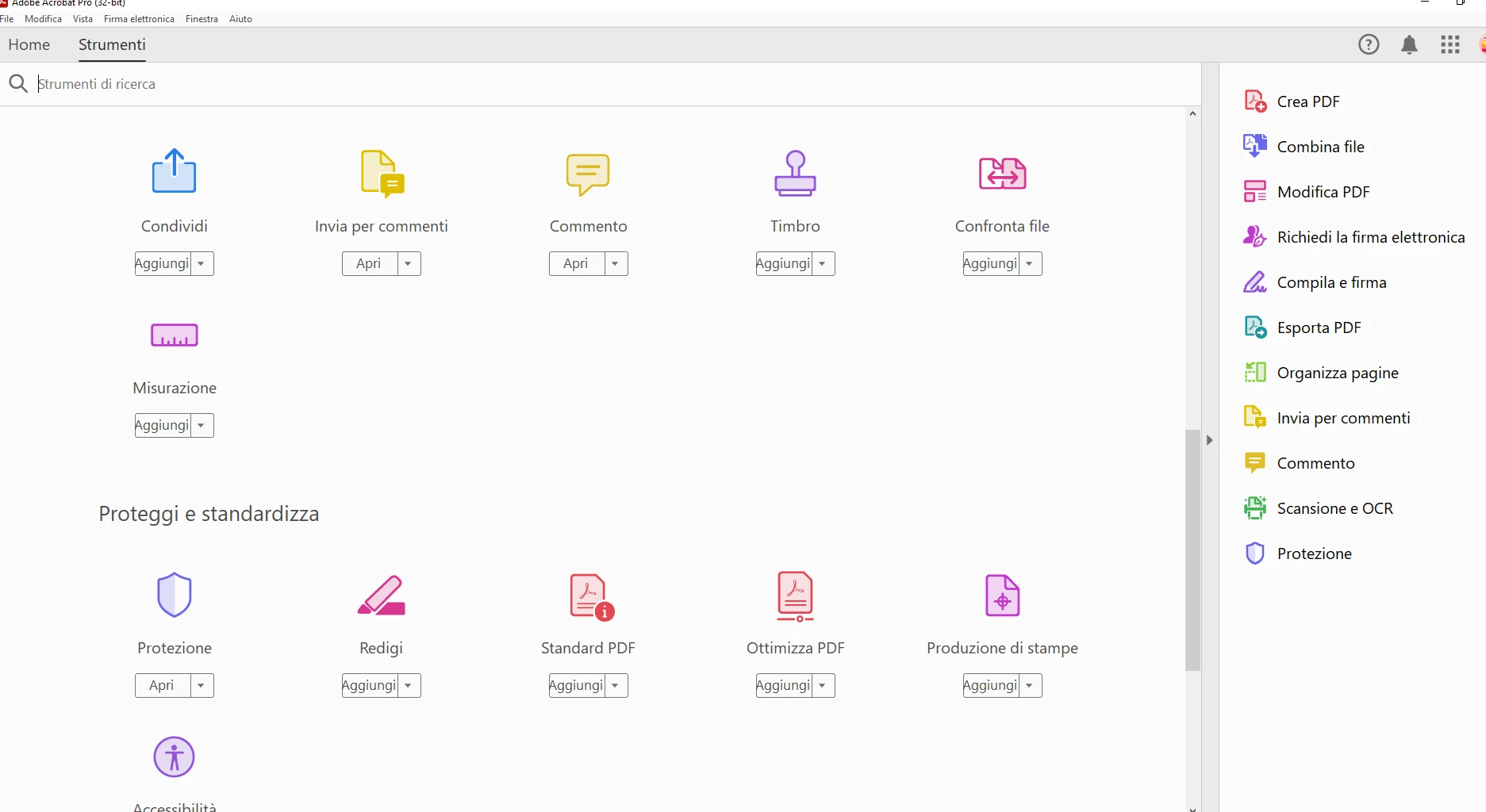The image size is (1486, 812).
Task: Open the Standard PDF Aggiungi dropdown arrow
Action: point(616,685)
